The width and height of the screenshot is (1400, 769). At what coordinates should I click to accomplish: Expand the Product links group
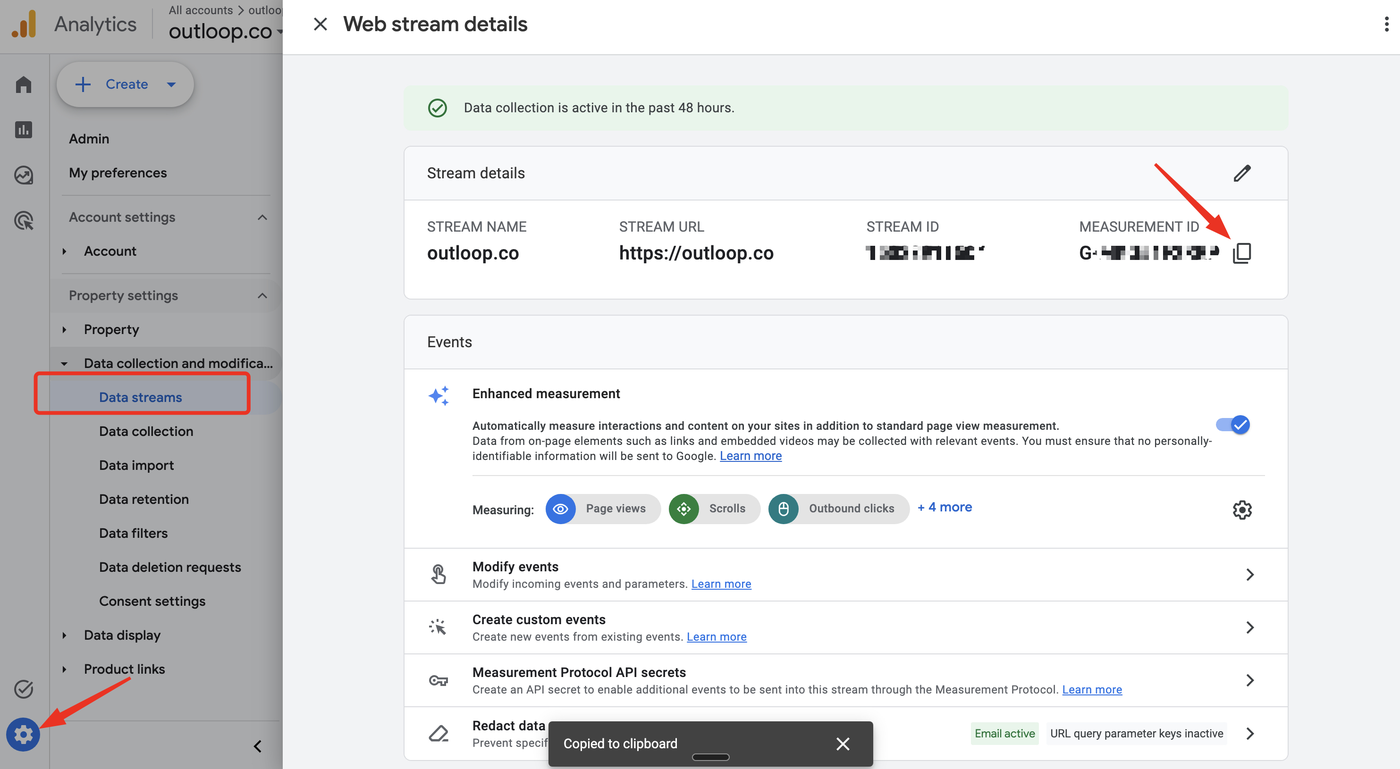click(65, 669)
